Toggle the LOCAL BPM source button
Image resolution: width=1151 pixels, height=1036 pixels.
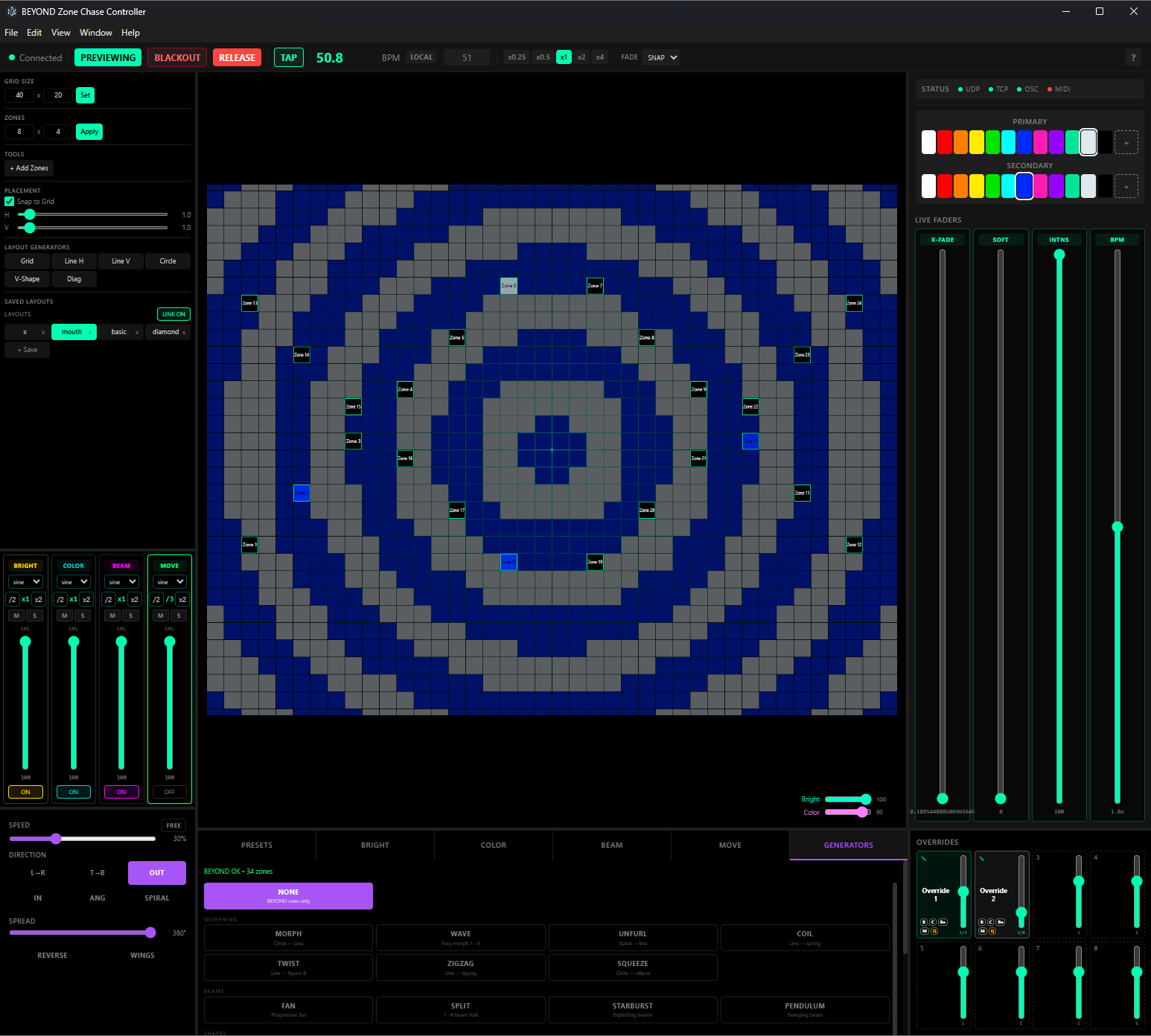(421, 57)
